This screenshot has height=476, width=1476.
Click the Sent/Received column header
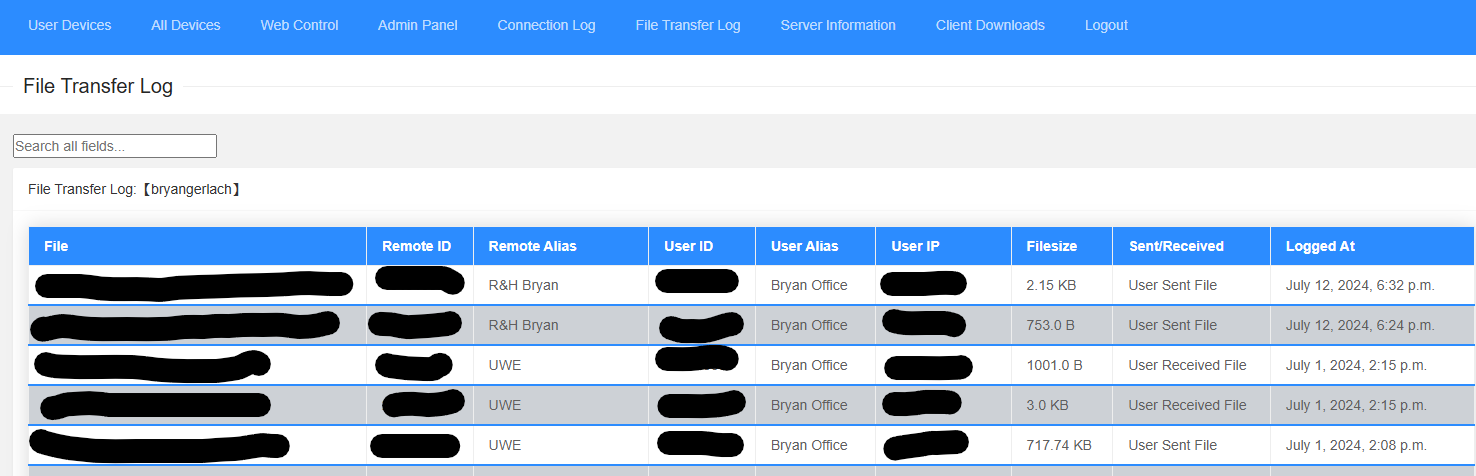pos(1176,246)
